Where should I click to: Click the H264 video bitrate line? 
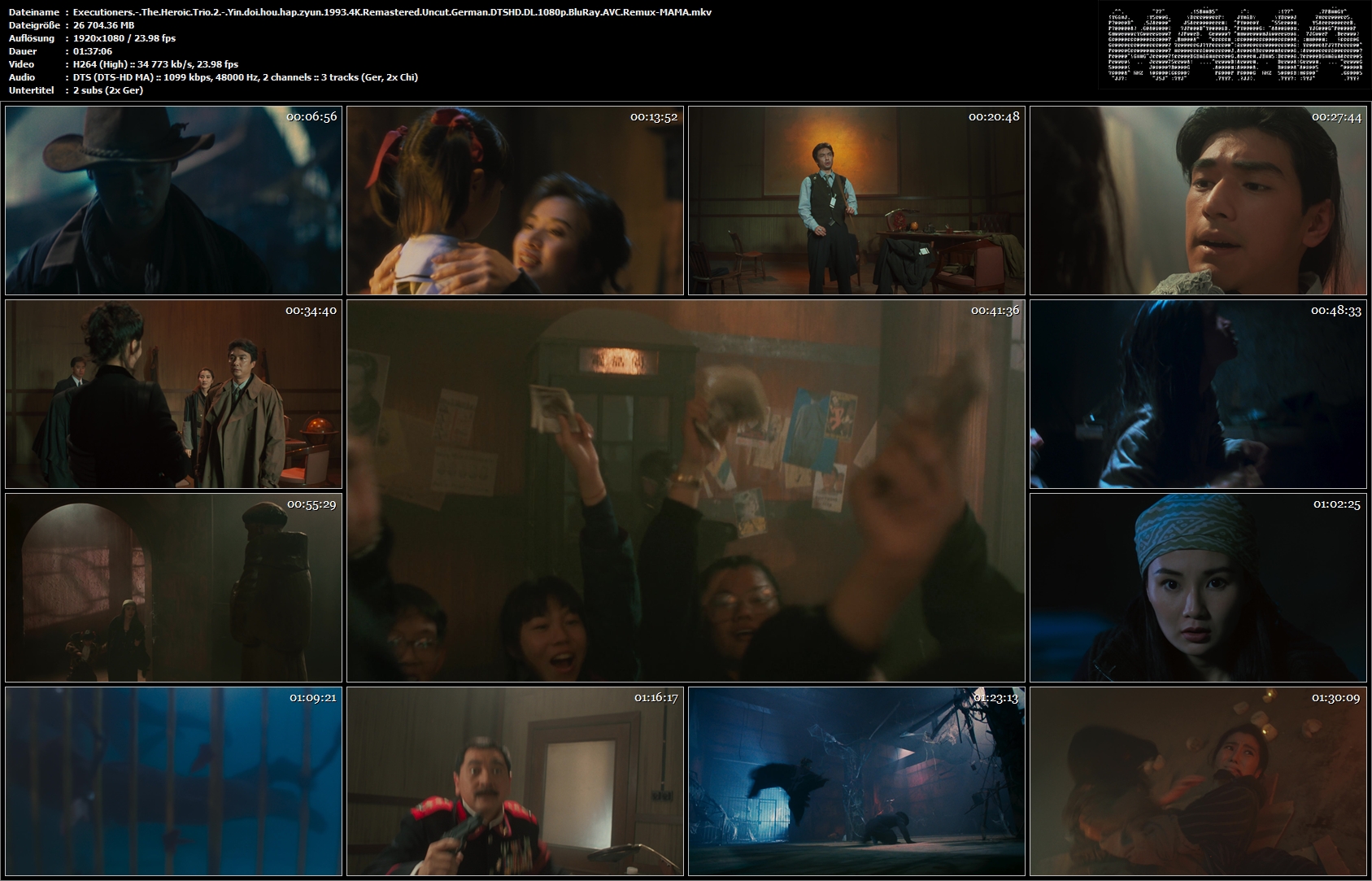click(156, 64)
